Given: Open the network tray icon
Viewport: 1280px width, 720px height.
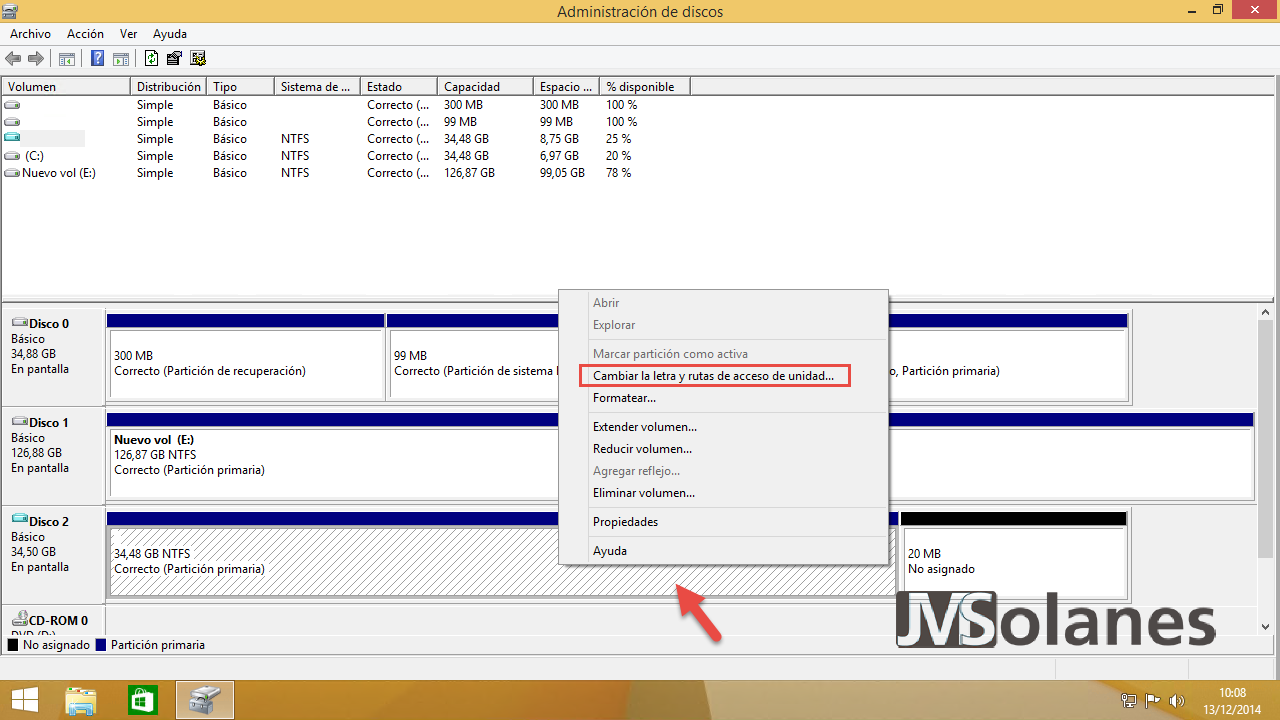Looking at the screenshot, I should tap(1129, 701).
